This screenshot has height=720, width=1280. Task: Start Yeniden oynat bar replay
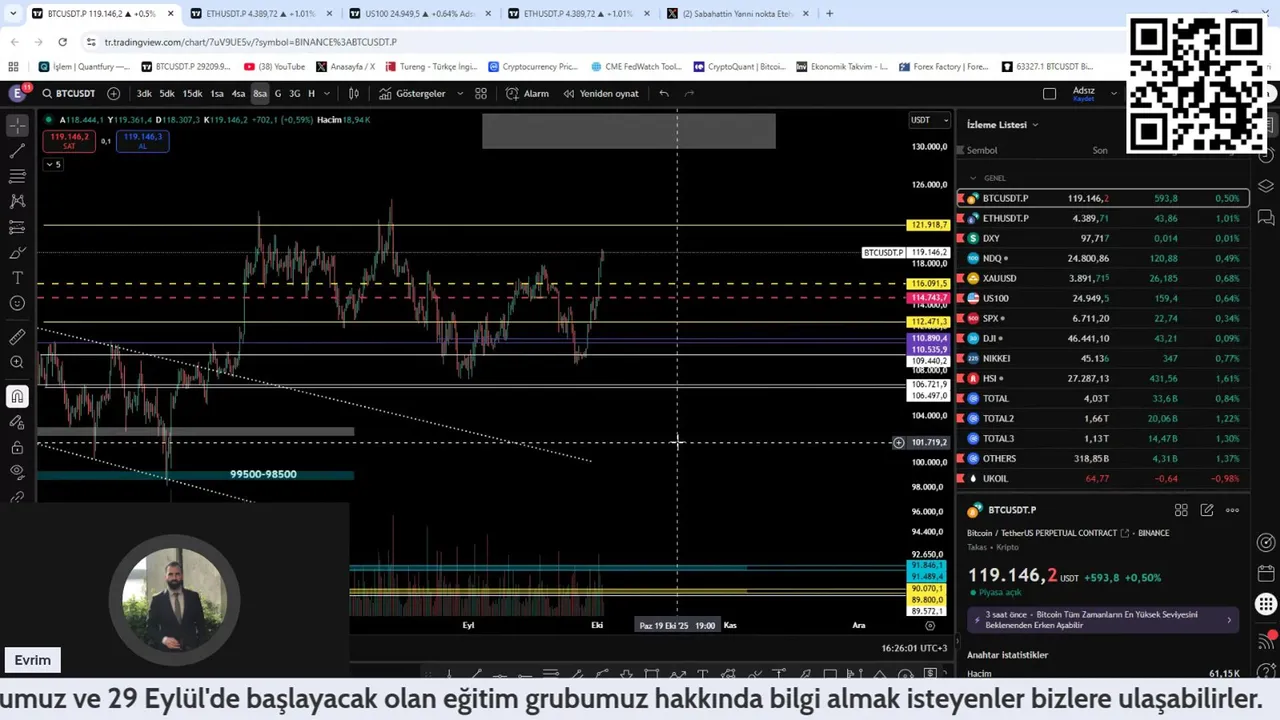(600, 93)
